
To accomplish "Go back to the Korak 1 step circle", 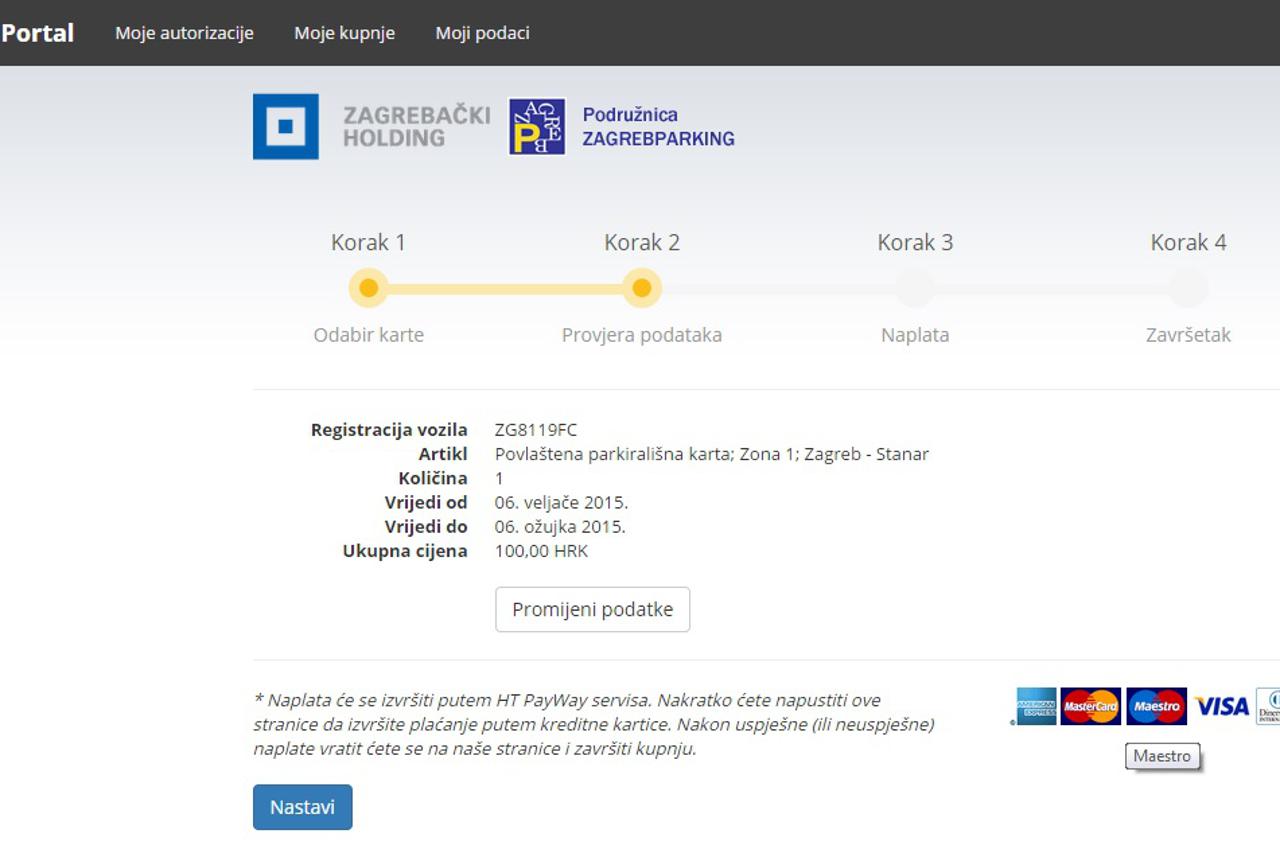I will [x=368, y=289].
